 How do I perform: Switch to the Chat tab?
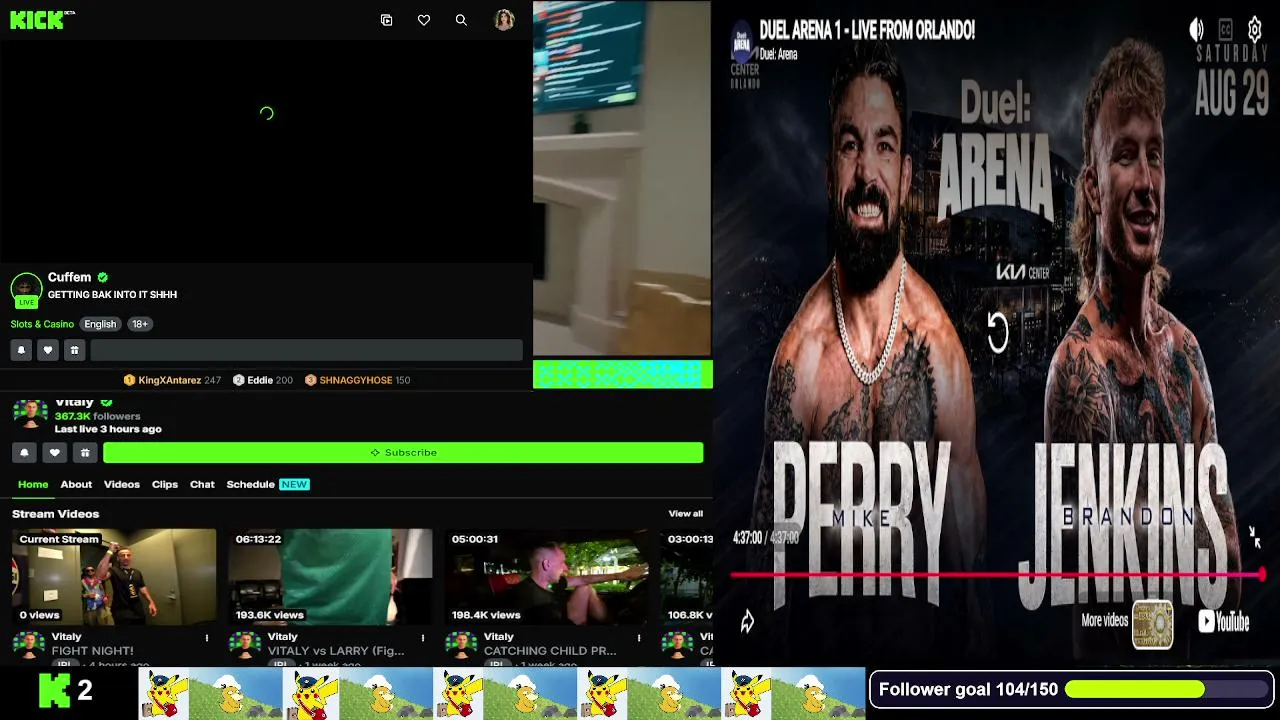pos(202,484)
